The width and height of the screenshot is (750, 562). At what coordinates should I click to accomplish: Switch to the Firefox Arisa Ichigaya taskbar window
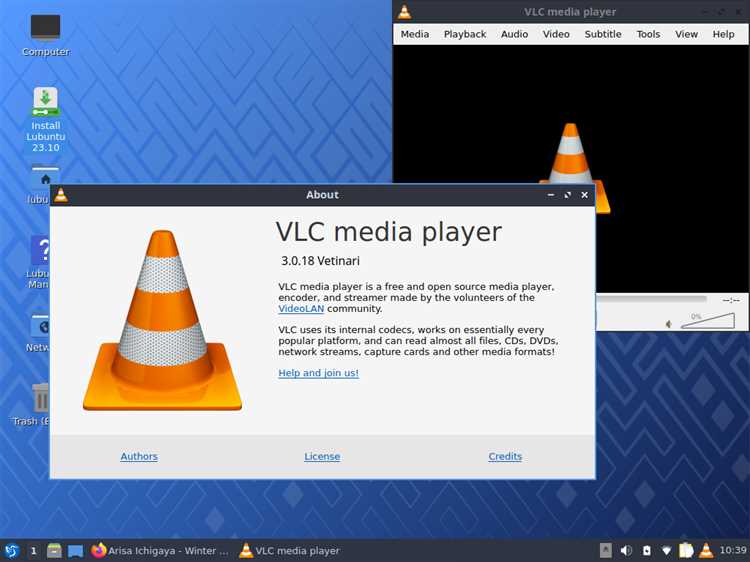tap(160, 551)
